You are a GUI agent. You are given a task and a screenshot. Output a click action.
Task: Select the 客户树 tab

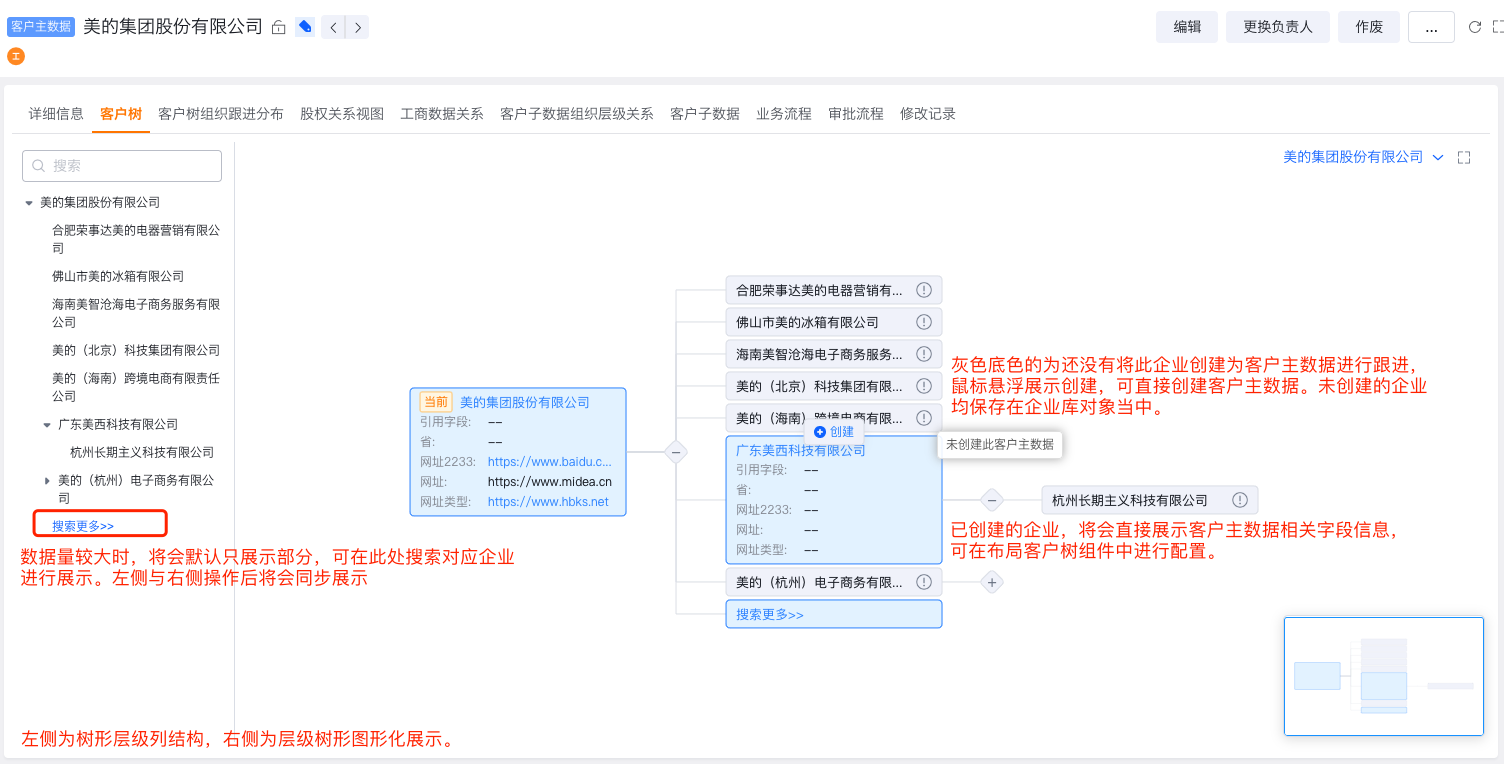point(121,114)
